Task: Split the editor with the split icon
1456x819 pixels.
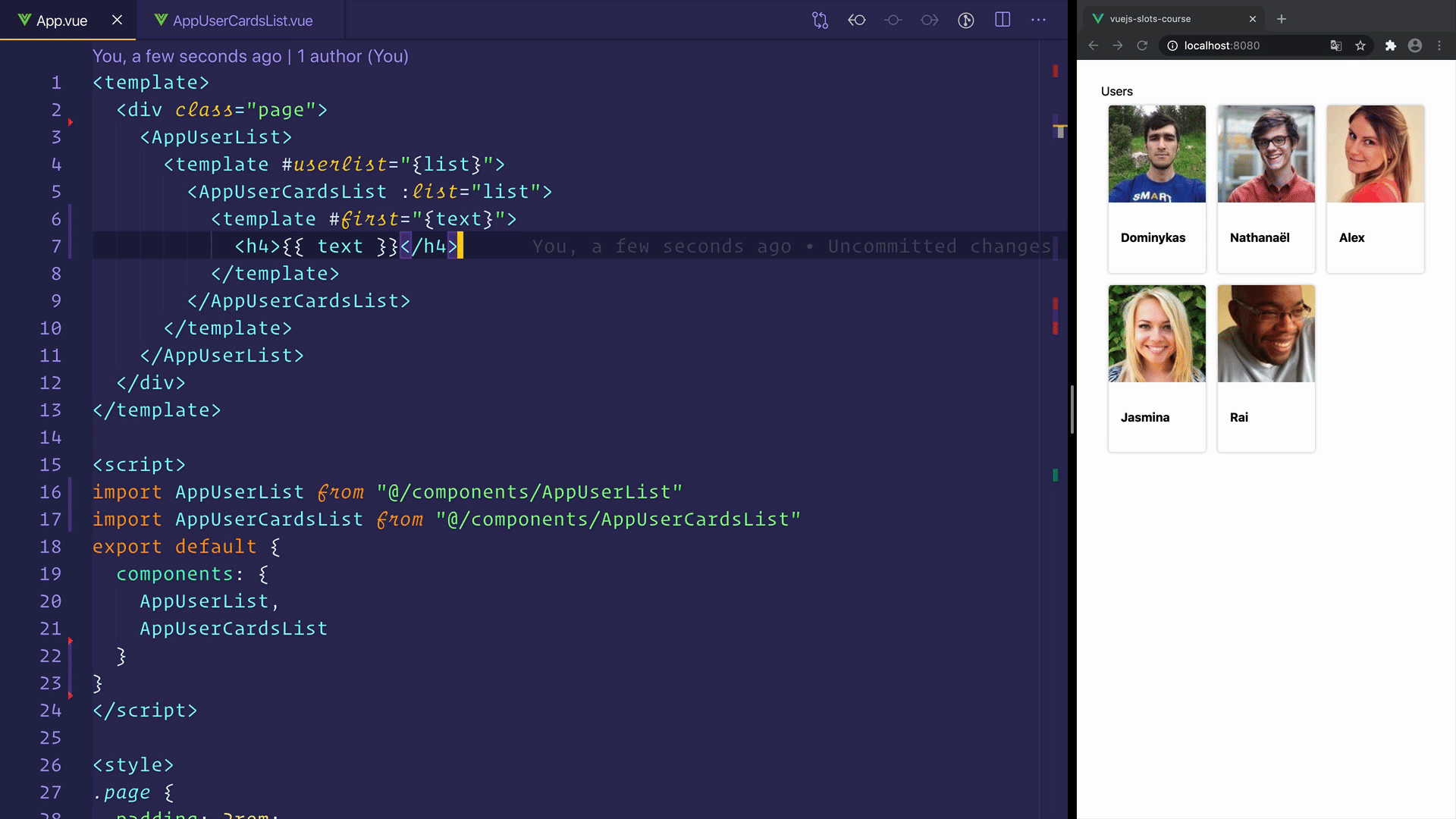Action: [x=1003, y=20]
